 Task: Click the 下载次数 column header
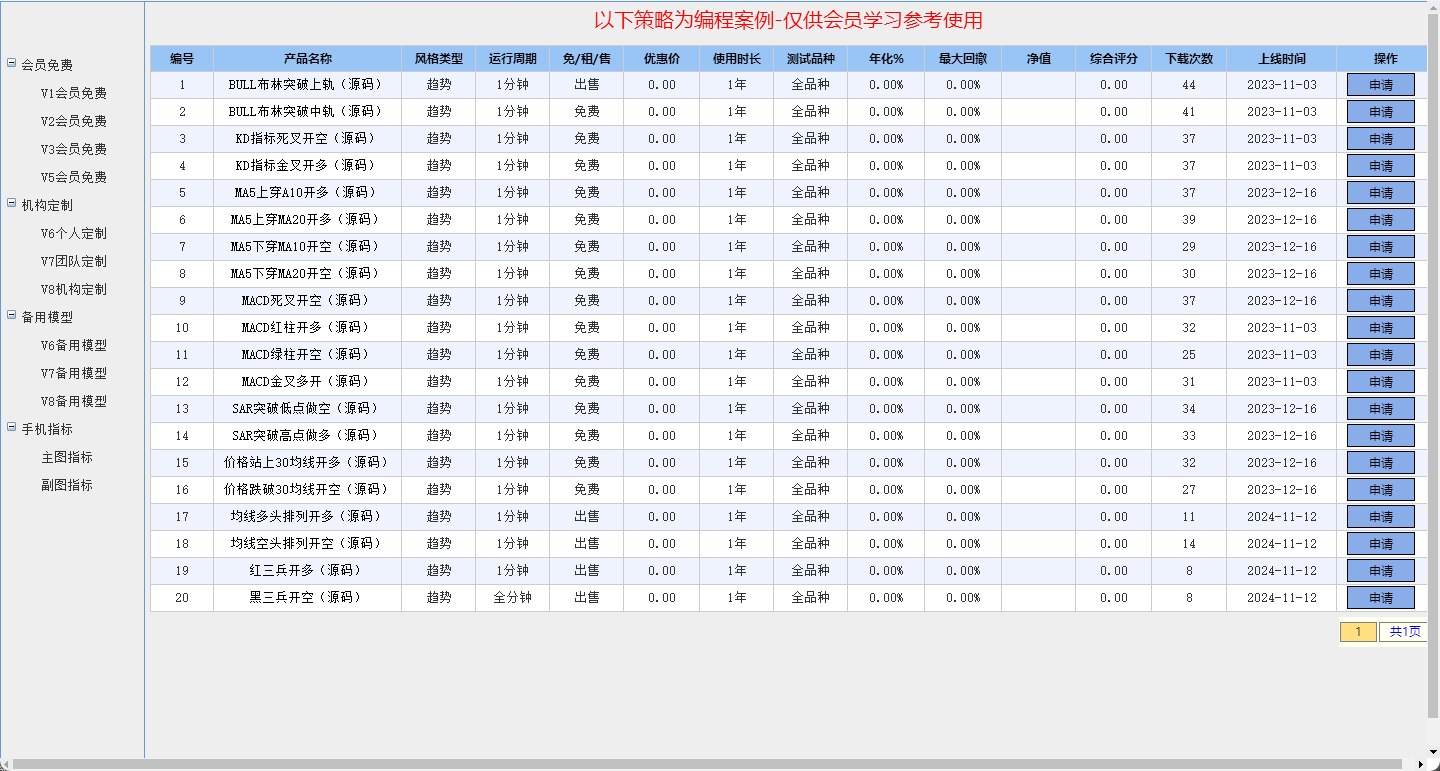(x=1188, y=59)
